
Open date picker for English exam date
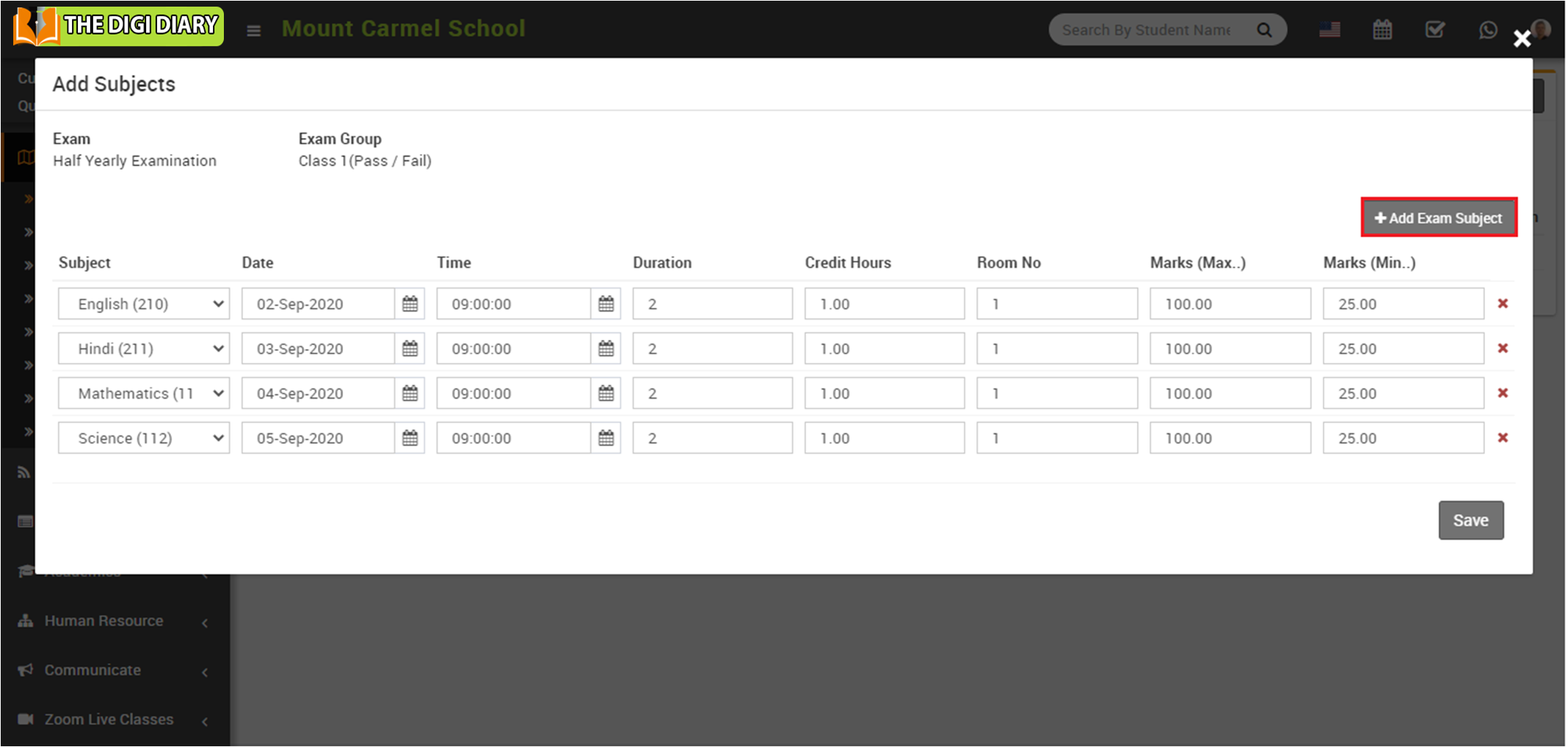click(x=410, y=304)
